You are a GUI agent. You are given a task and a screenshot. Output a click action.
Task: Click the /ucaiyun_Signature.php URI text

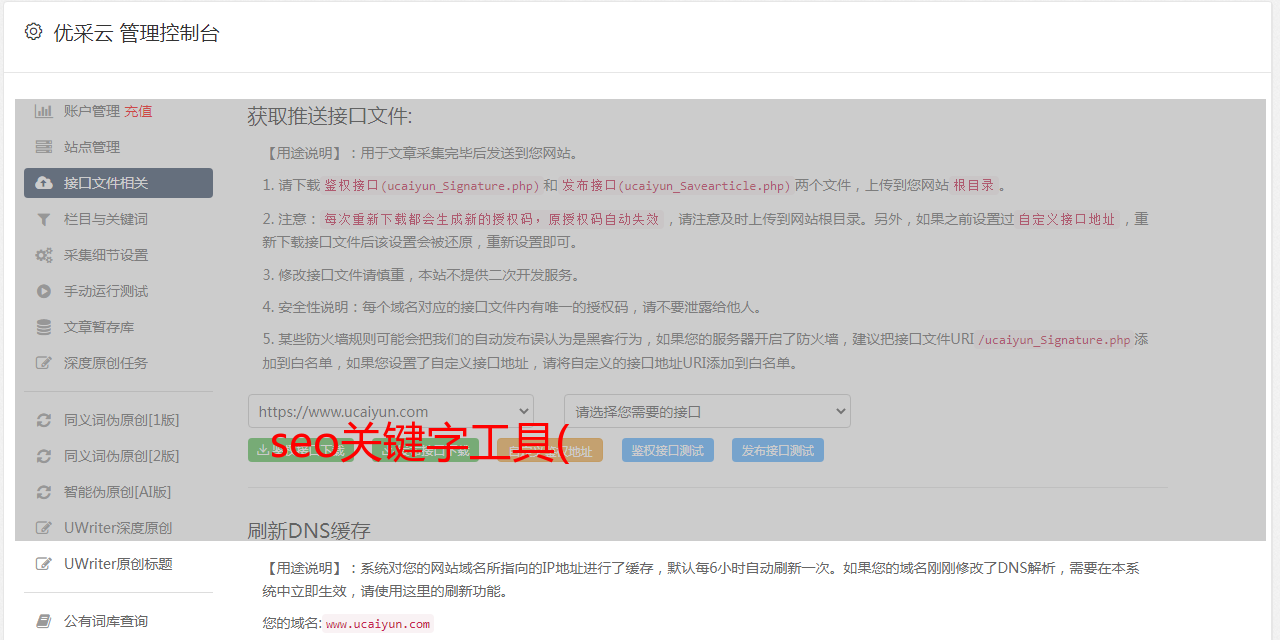click(1054, 340)
